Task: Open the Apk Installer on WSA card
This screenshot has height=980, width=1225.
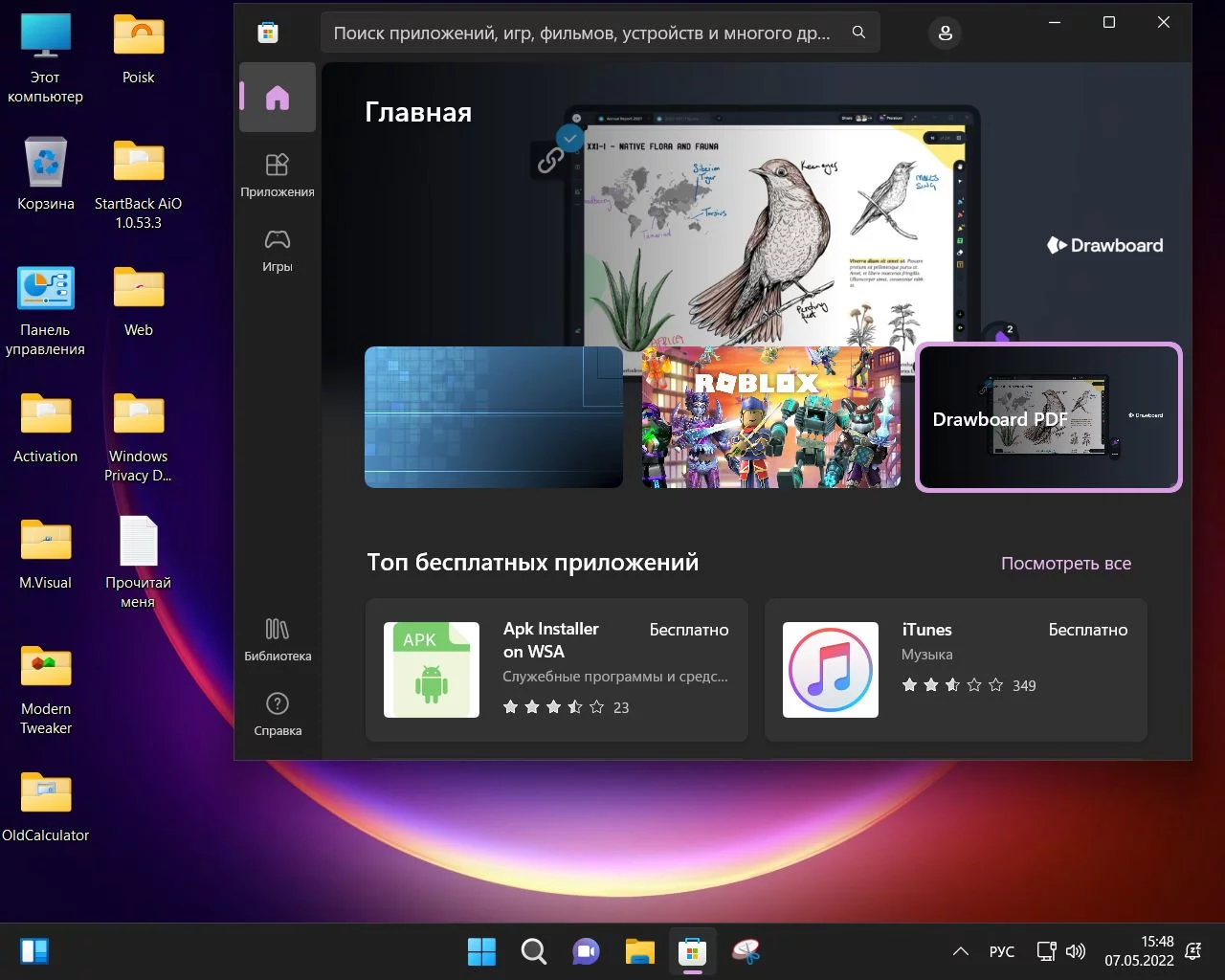Action: pos(556,670)
